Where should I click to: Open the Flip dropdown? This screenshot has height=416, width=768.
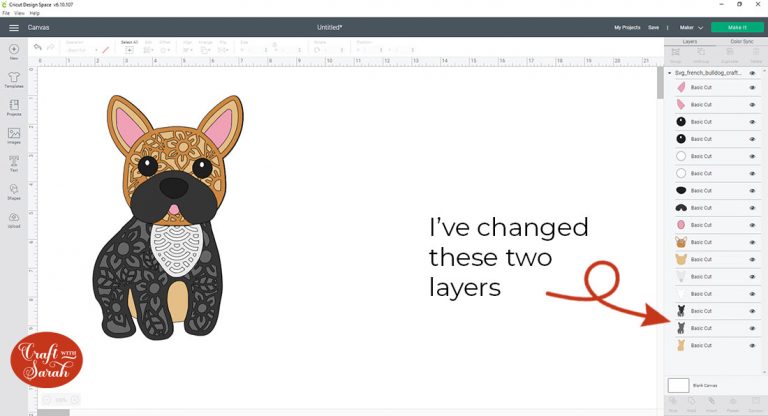[x=223, y=48]
